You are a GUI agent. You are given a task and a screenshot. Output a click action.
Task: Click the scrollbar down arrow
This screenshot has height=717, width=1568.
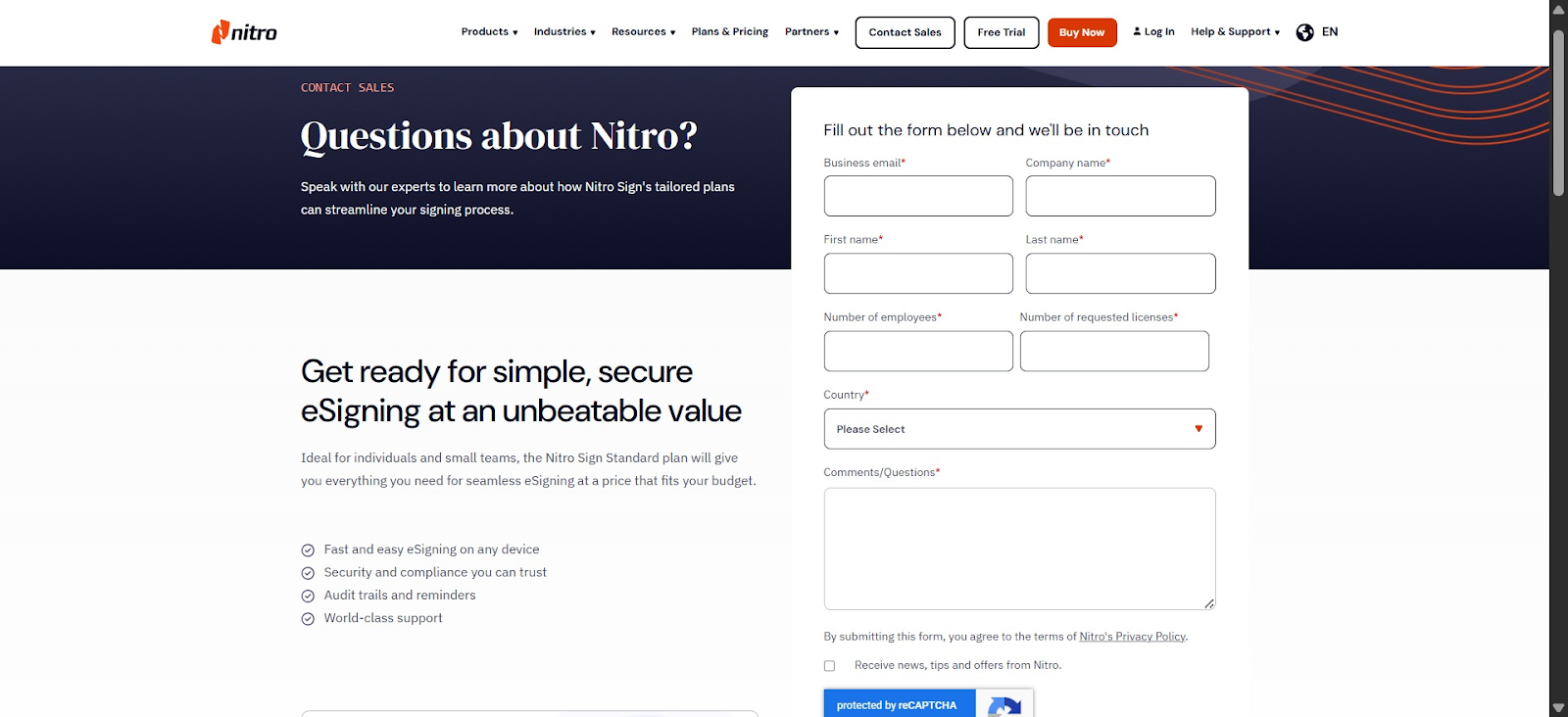[1558, 708]
